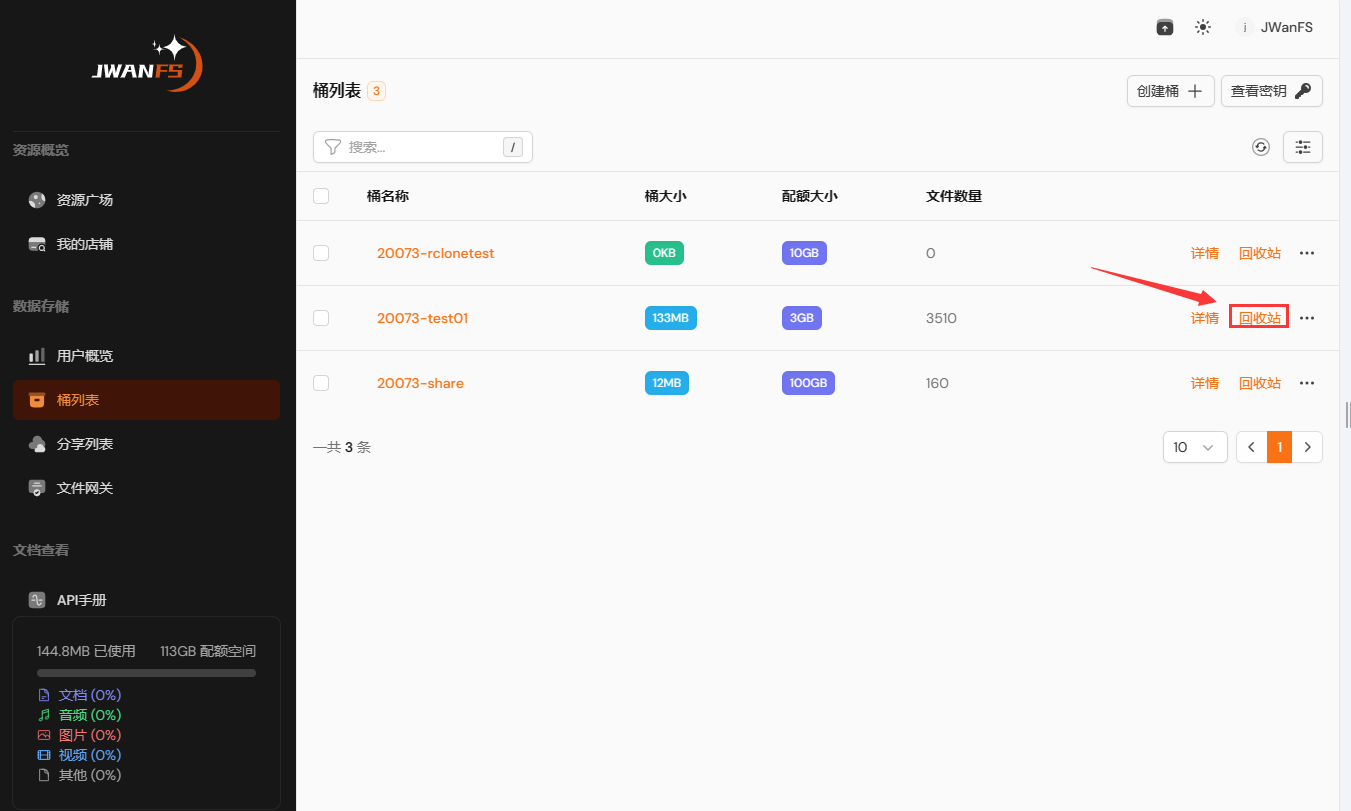Open the 20073-share bucket link
Image resolution: width=1351 pixels, height=811 pixels.
420,383
